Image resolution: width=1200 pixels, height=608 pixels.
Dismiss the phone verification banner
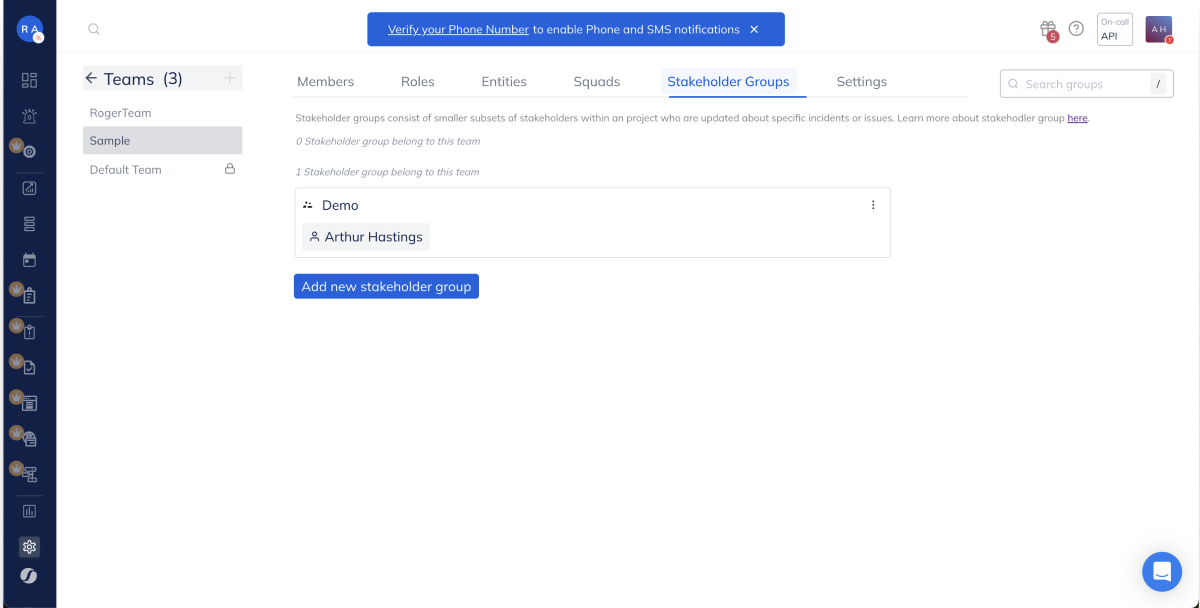click(754, 29)
